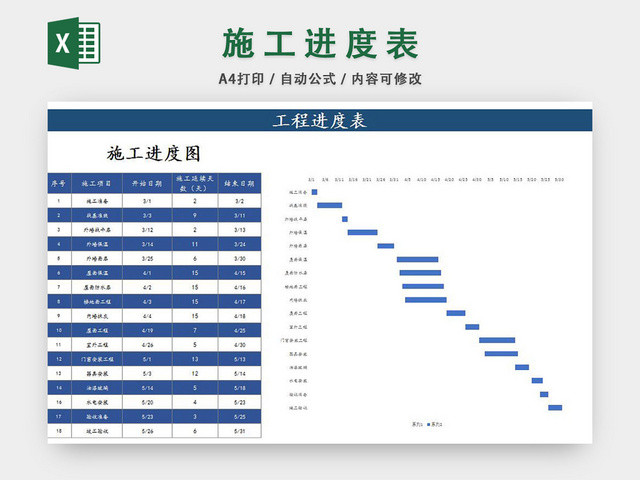Select the 序号 column header
The height and width of the screenshot is (480, 640).
(59, 183)
